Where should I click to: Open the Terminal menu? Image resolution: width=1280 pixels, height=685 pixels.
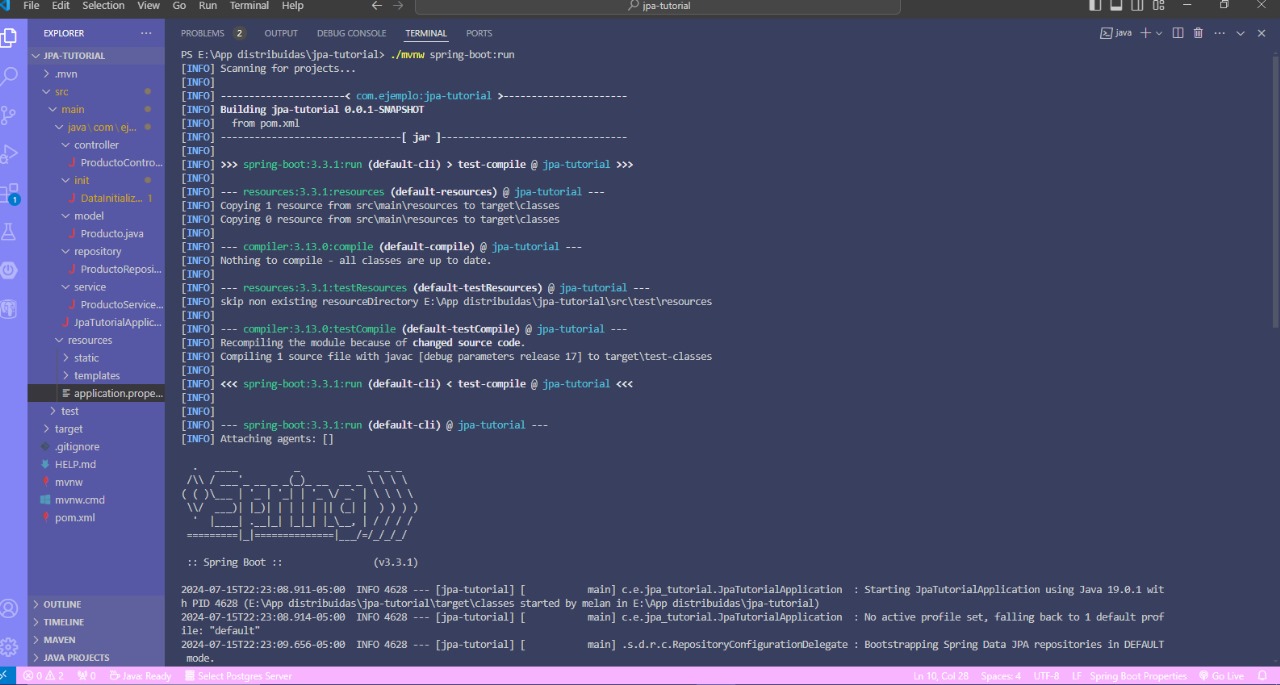point(249,6)
